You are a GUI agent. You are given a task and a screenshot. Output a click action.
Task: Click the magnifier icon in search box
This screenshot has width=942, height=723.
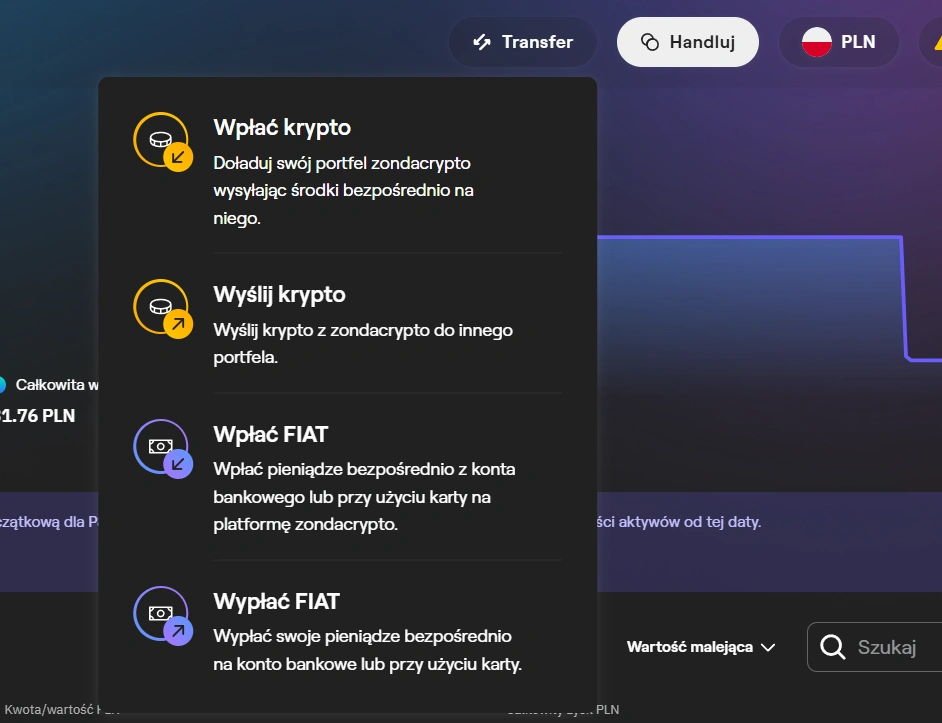832,647
